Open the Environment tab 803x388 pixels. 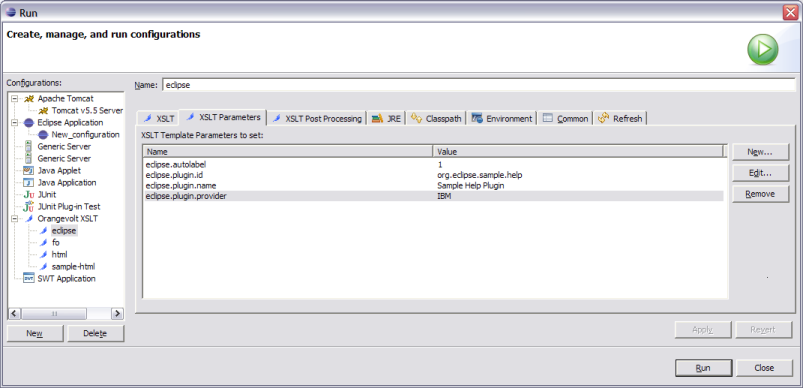[x=501, y=119]
